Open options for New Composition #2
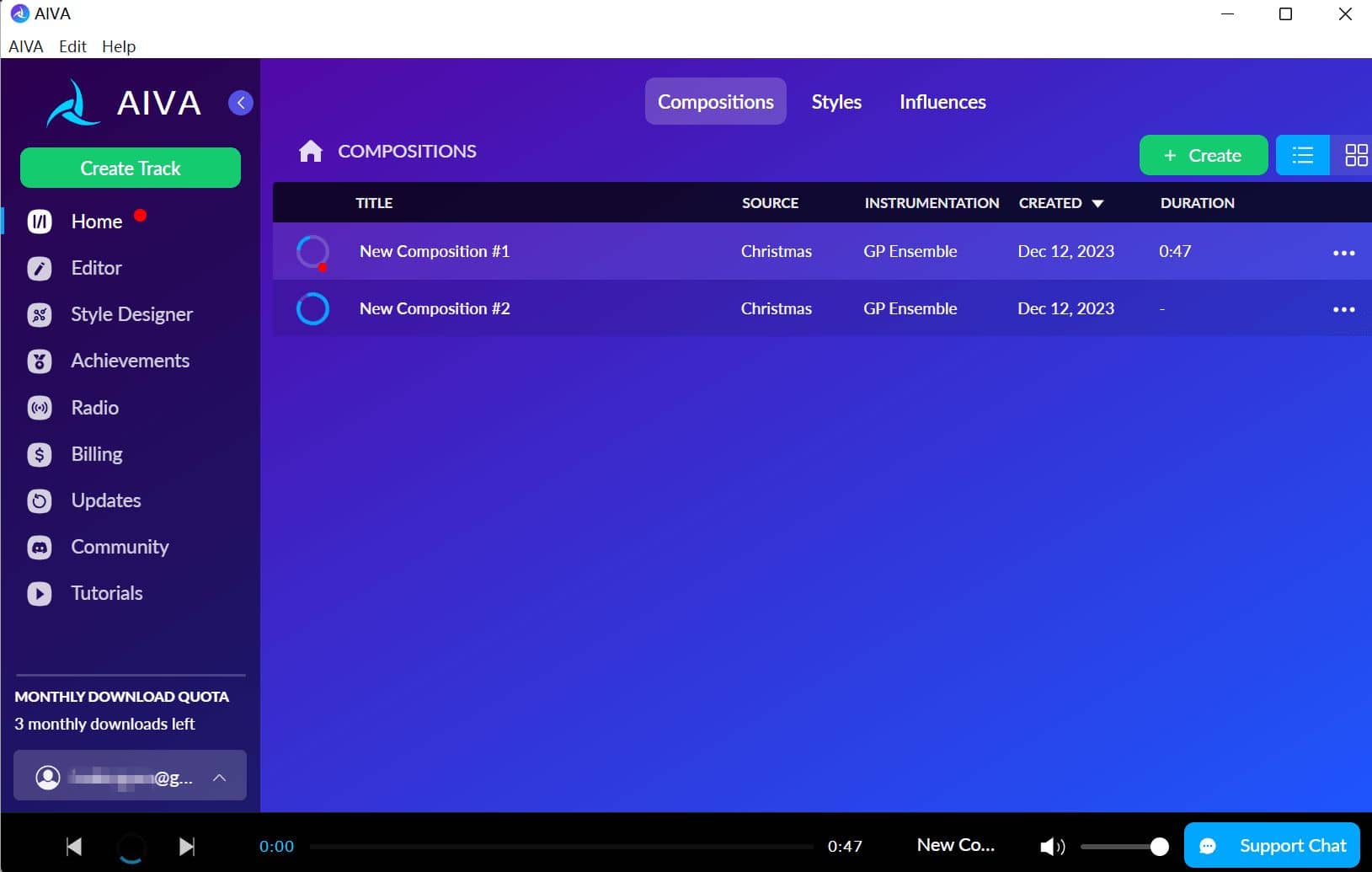 1343,309
